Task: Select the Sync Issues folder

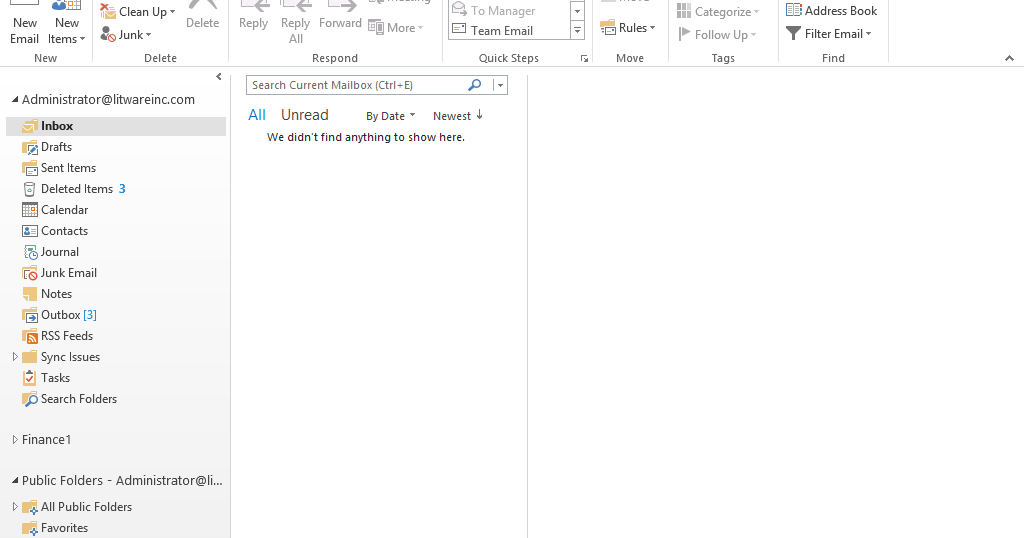Action: (x=70, y=356)
